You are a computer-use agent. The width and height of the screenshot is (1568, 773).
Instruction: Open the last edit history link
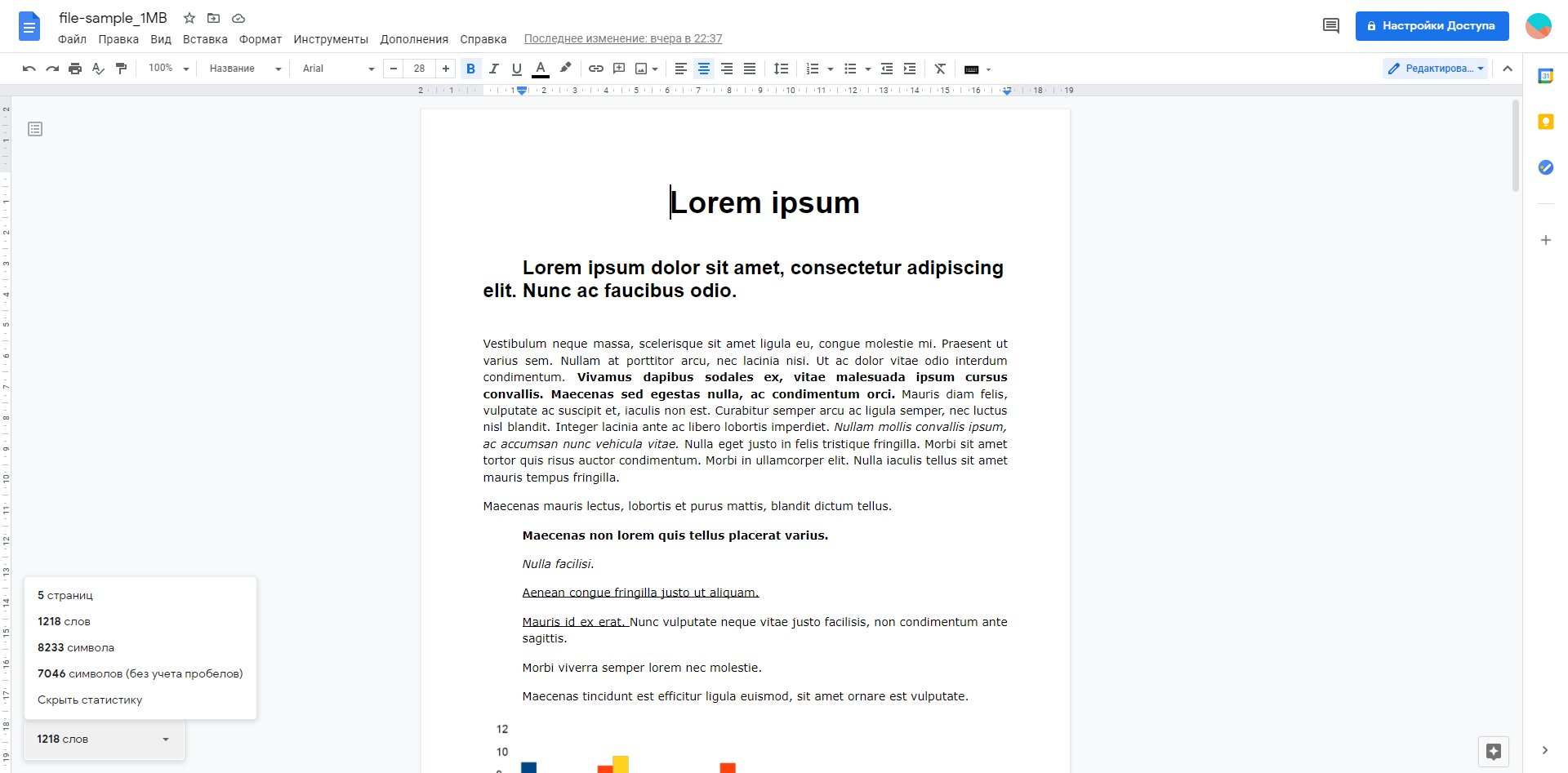click(623, 38)
